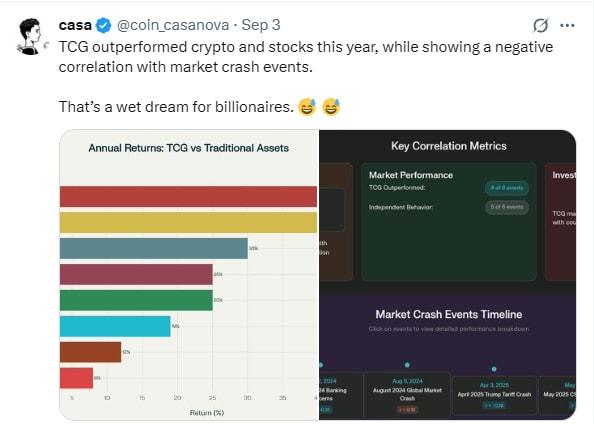Click the blue verified badge
The height and width of the screenshot is (424, 594).
pyautogui.click(x=103, y=25)
